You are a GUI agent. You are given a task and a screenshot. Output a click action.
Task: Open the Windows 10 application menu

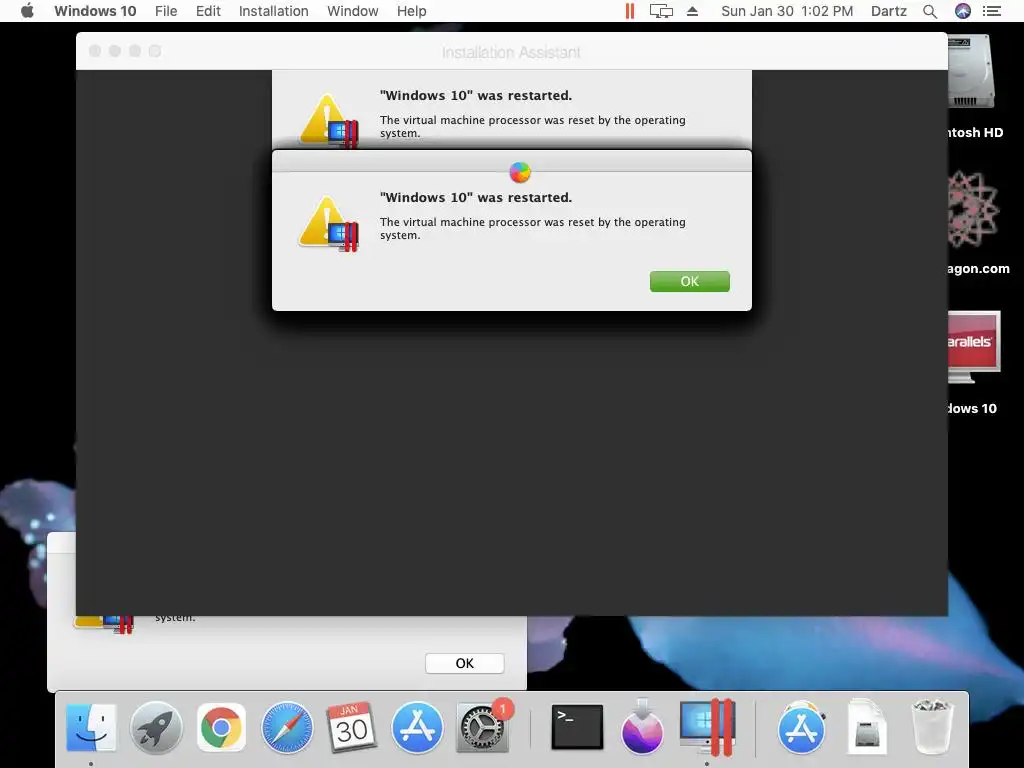point(95,11)
